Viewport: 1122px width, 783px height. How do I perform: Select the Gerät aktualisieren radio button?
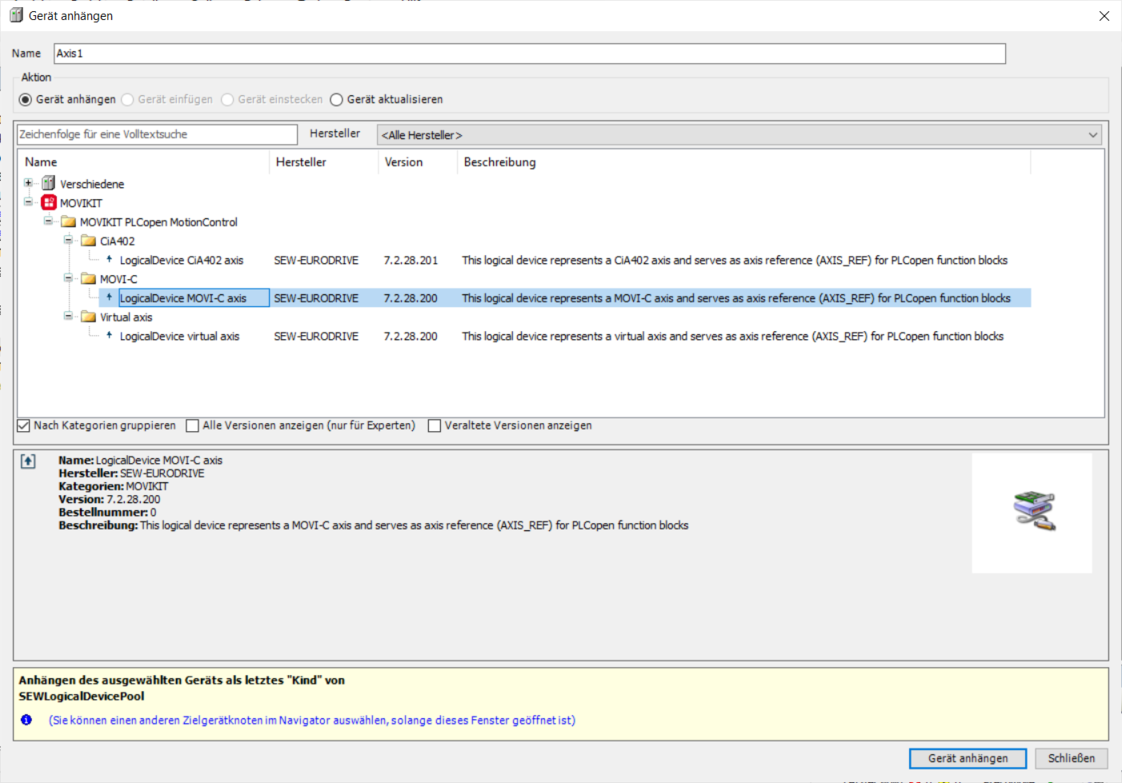coord(336,100)
